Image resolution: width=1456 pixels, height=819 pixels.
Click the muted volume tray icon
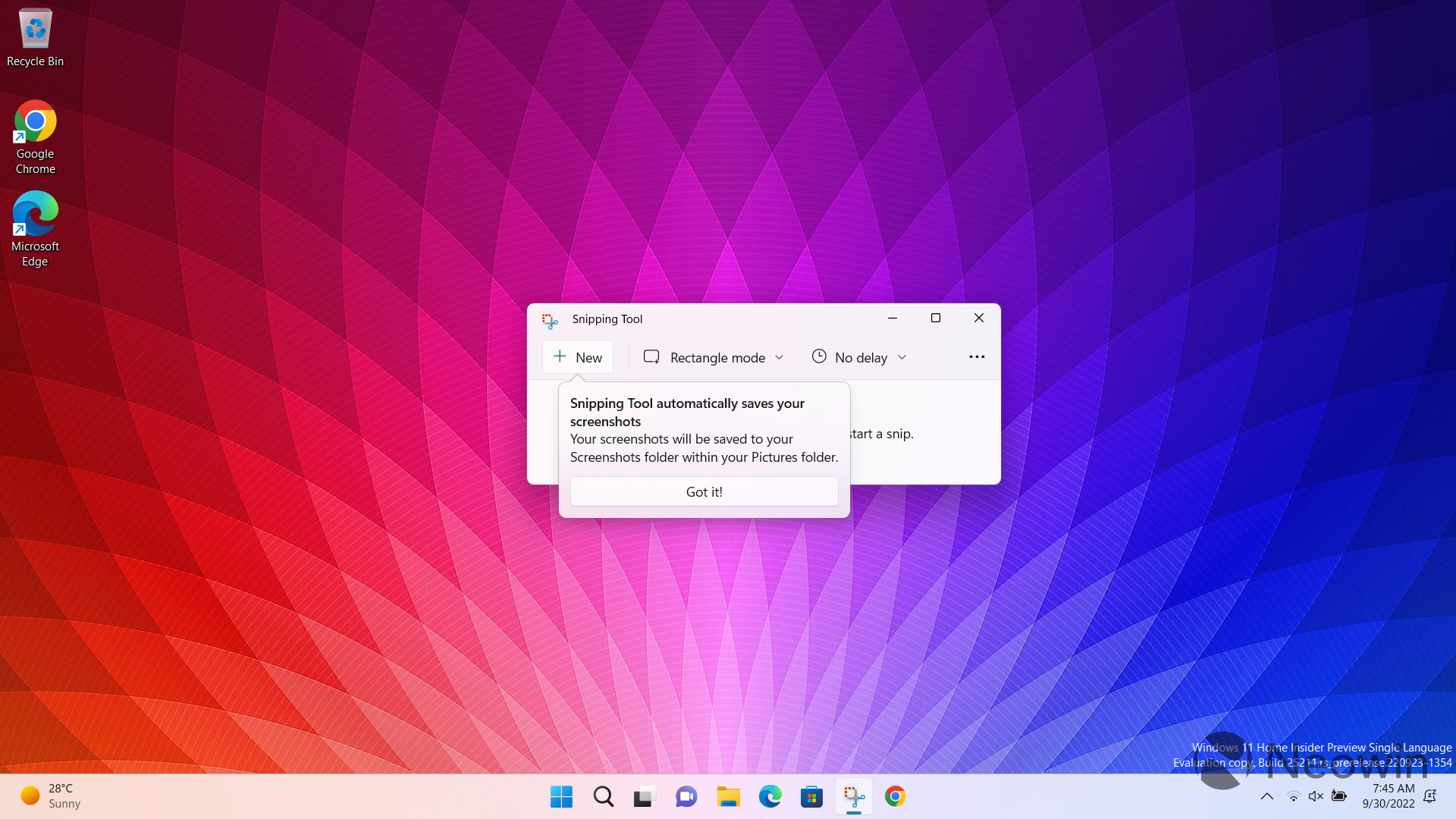1316,796
